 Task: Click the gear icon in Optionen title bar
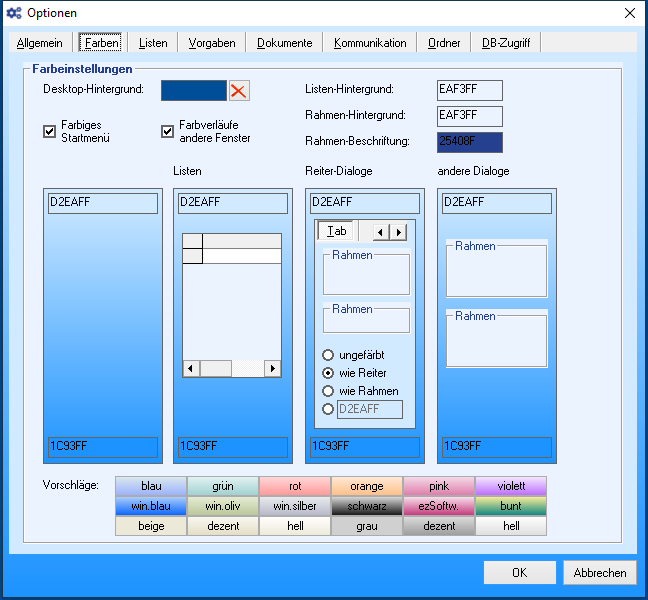point(14,13)
